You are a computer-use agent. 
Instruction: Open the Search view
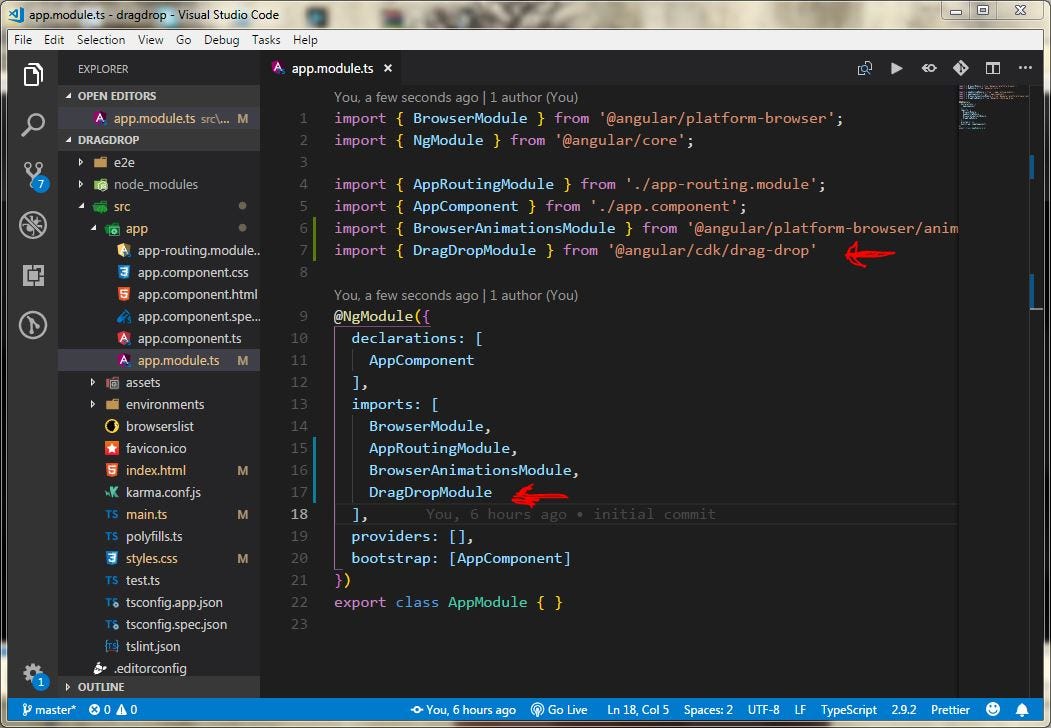33,124
